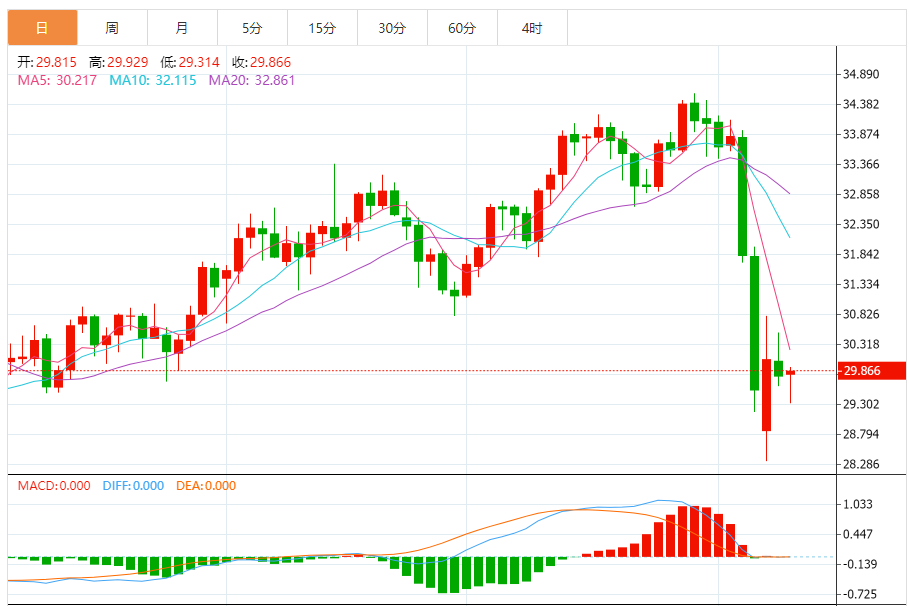The width and height of the screenshot is (909, 606).
Task: Select the 日 daily chart tab
Action: (42, 28)
